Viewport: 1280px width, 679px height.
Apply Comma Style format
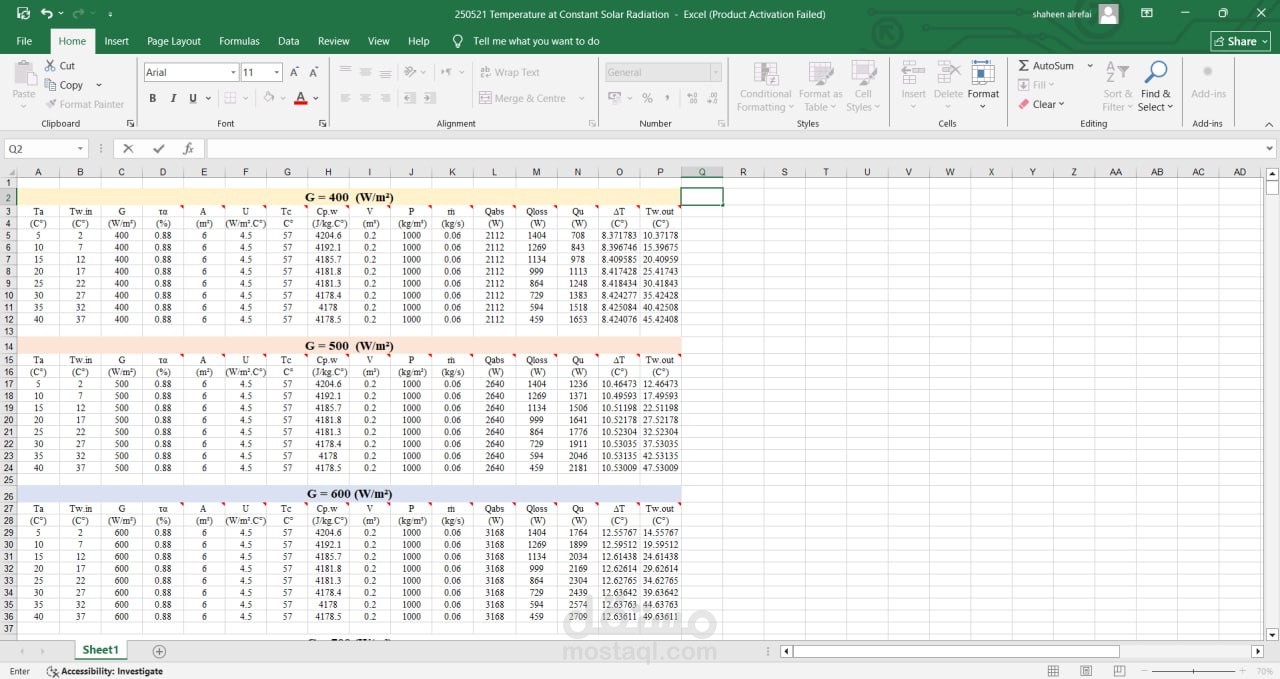point(668,98)
